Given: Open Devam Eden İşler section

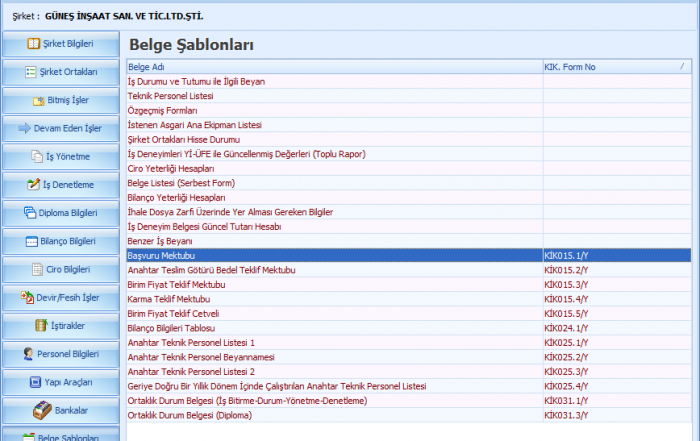Looking at the screenshot, I should pyautogui.click(x=60, y=128).
